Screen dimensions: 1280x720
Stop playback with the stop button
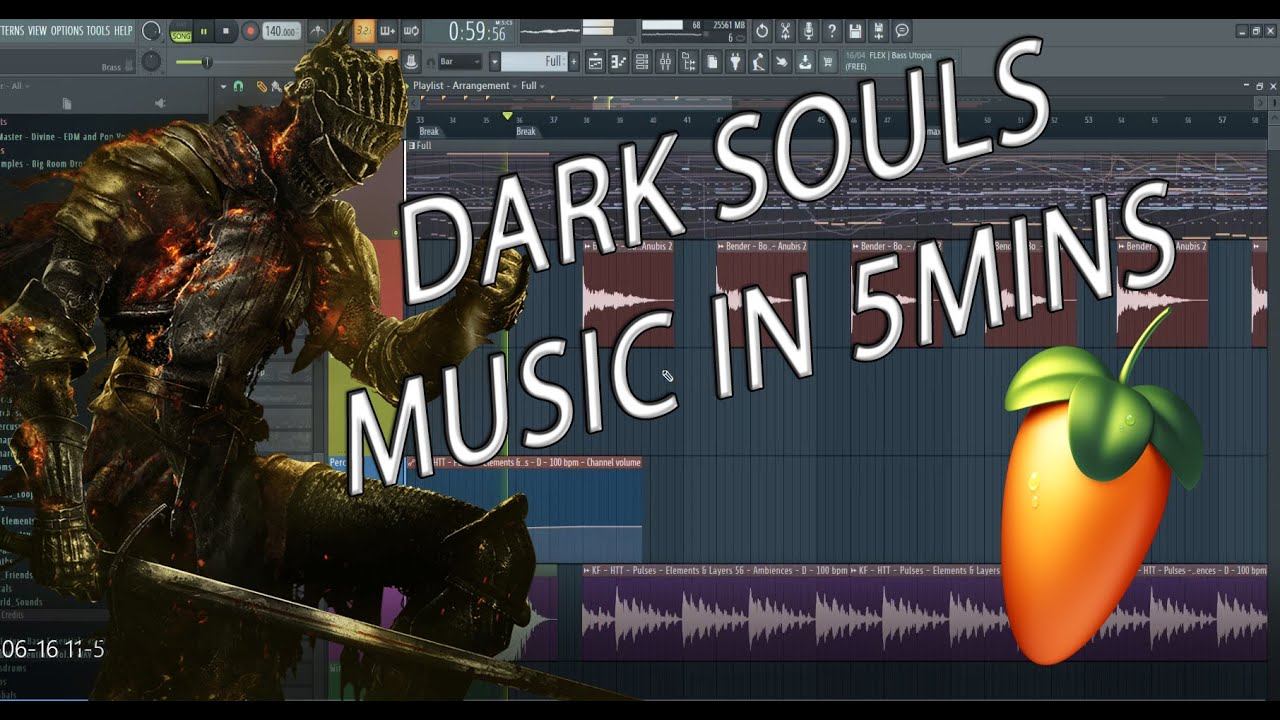click(x=227, y=31)
